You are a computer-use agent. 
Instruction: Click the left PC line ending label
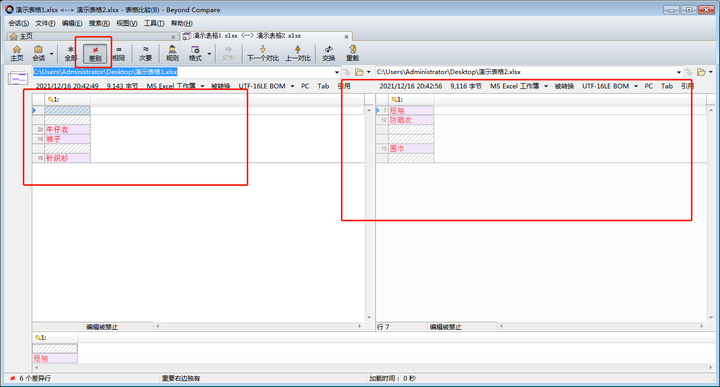305,86
